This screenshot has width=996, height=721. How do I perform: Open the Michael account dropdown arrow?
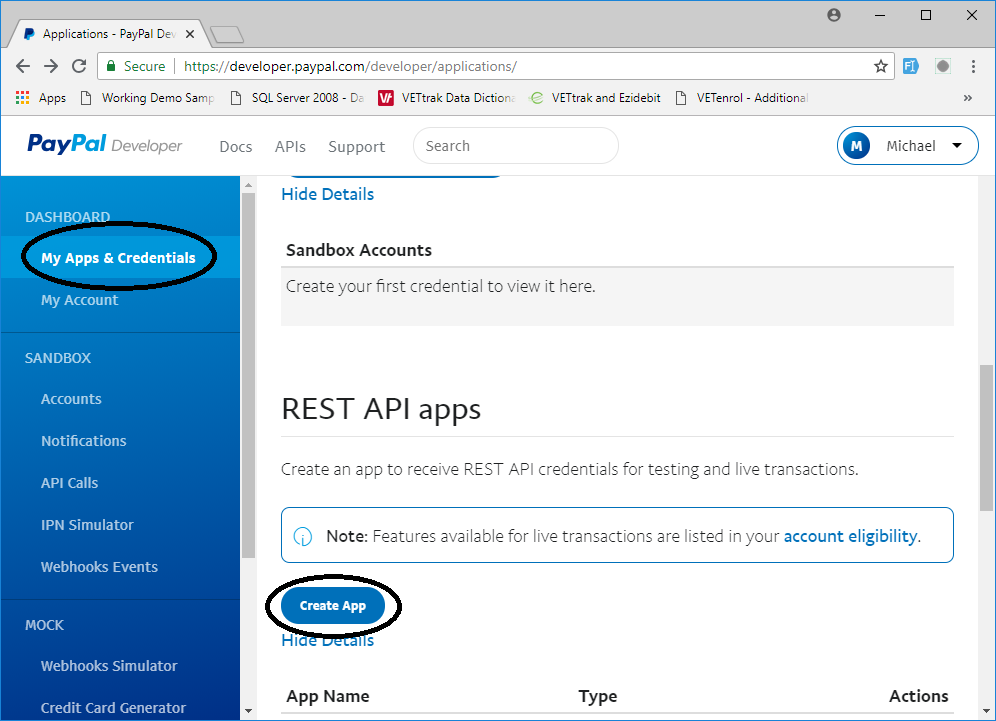957,145
